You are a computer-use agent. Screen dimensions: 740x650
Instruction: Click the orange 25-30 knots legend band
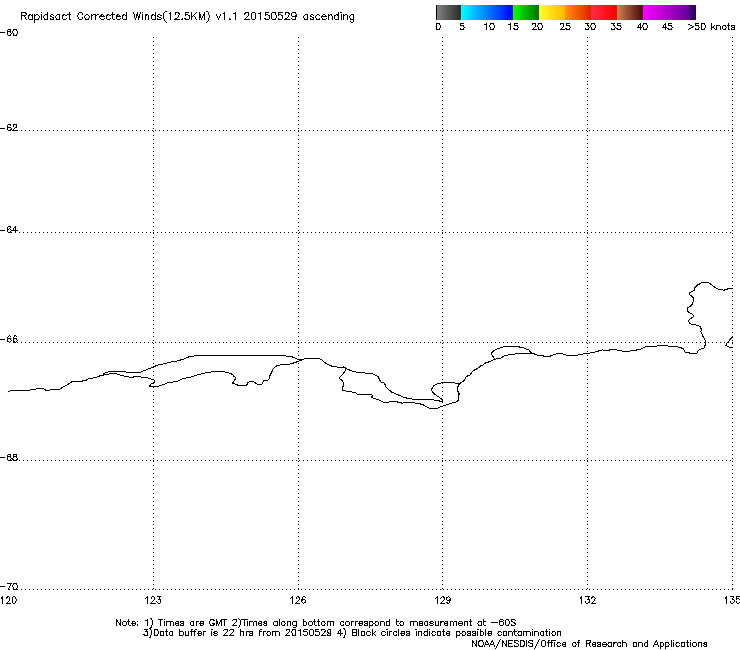[x=578, y=12]
